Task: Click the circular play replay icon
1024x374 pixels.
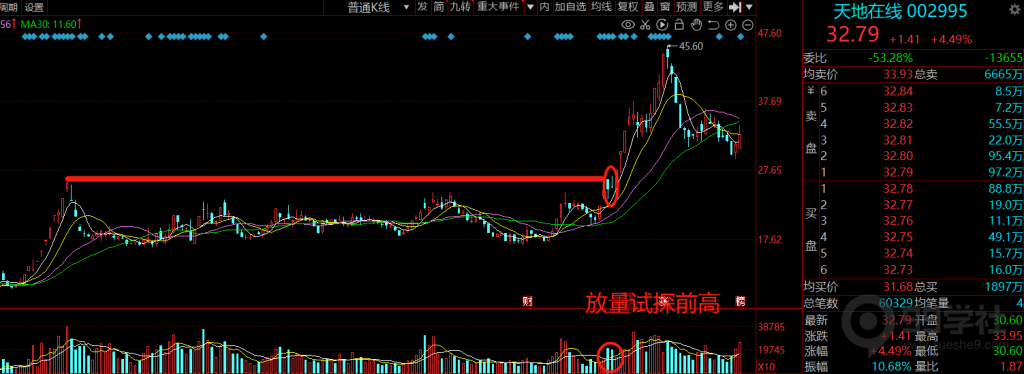Action: [662, 25]
